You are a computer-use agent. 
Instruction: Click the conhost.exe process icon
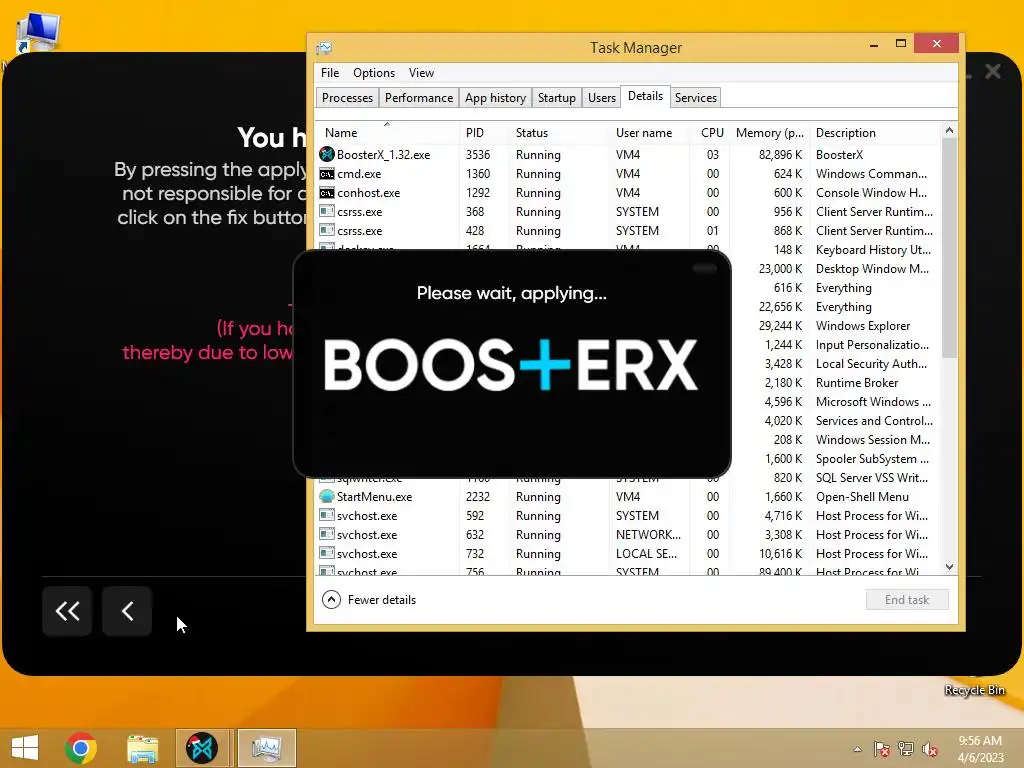click(327, 193)
